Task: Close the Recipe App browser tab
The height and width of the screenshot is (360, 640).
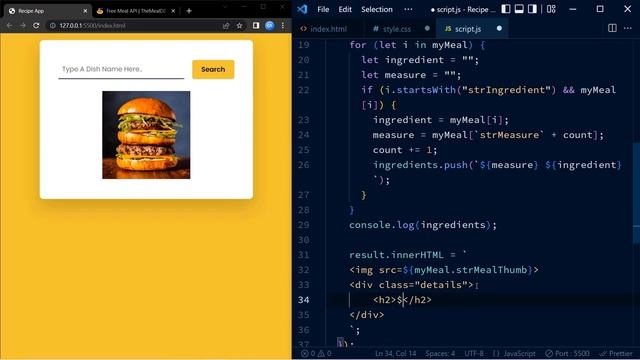Action: pos(85,11)
